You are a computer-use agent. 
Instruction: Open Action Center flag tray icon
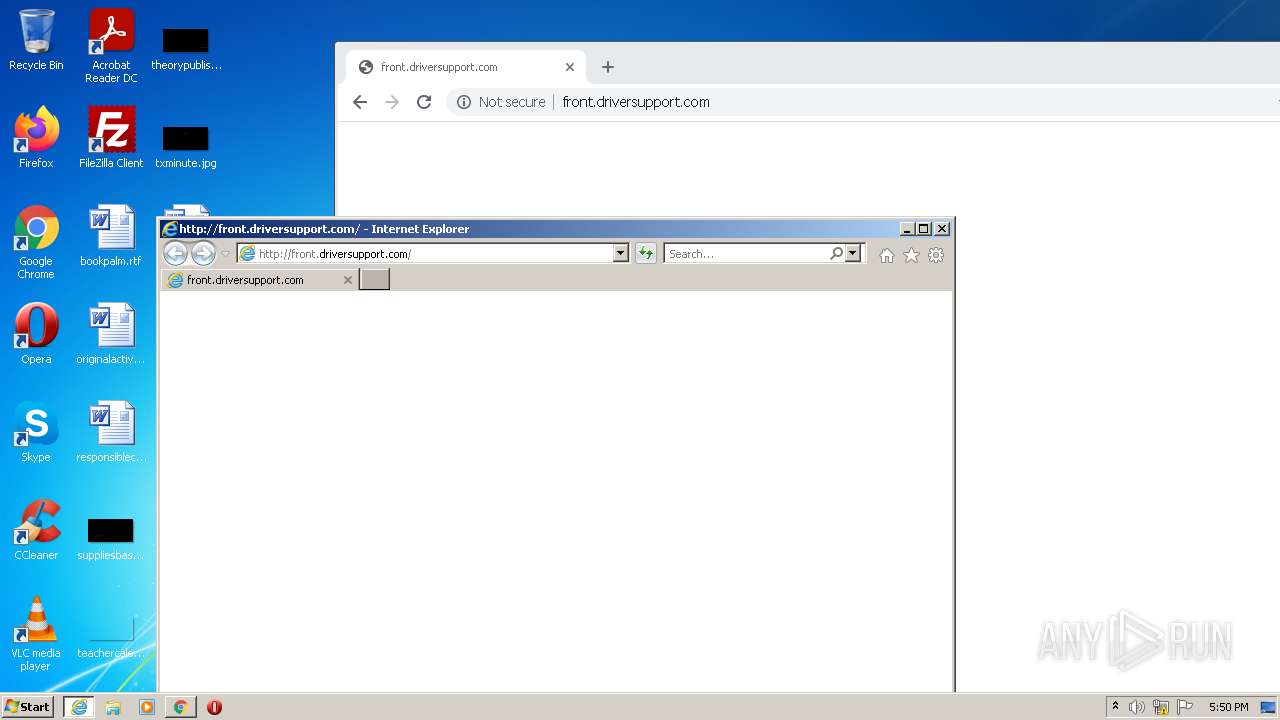(1185, 707)
